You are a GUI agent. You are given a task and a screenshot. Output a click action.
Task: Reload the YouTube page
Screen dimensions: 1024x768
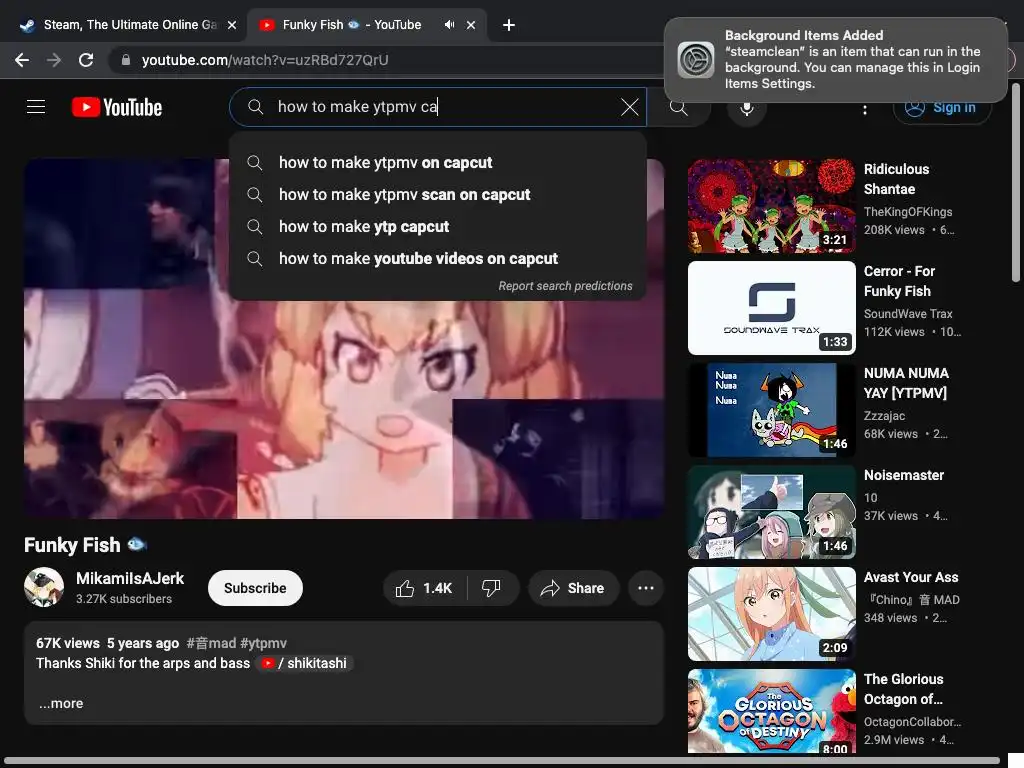(86, 60)
